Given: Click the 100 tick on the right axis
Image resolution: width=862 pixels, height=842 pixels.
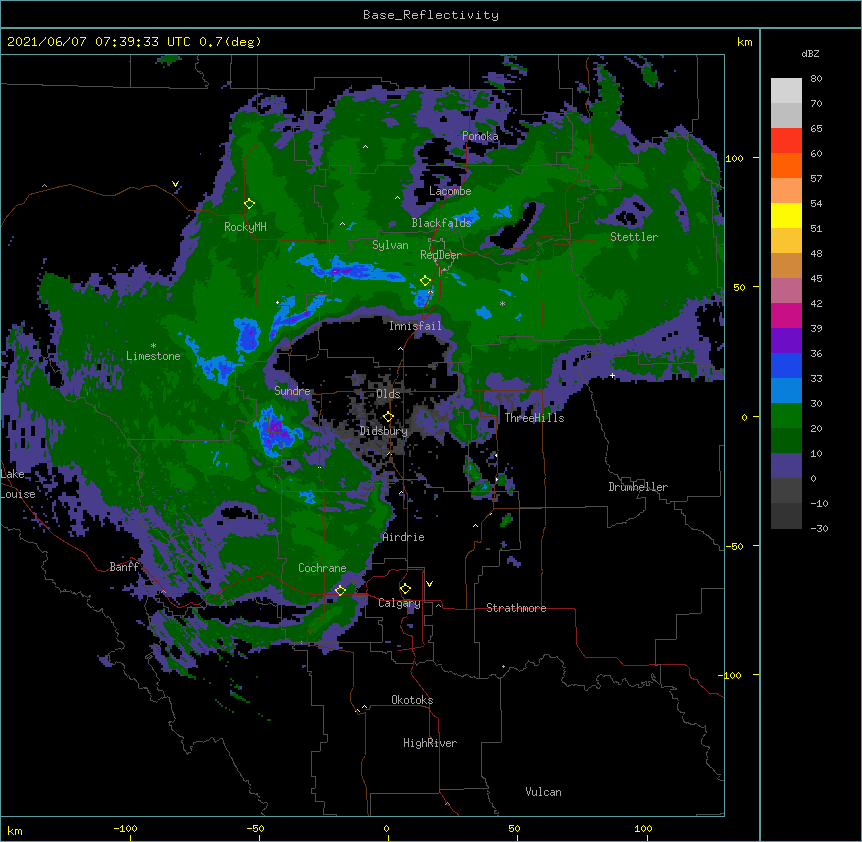Looking at the screenshot, I should pyautogui.click(x=734, y=158).
